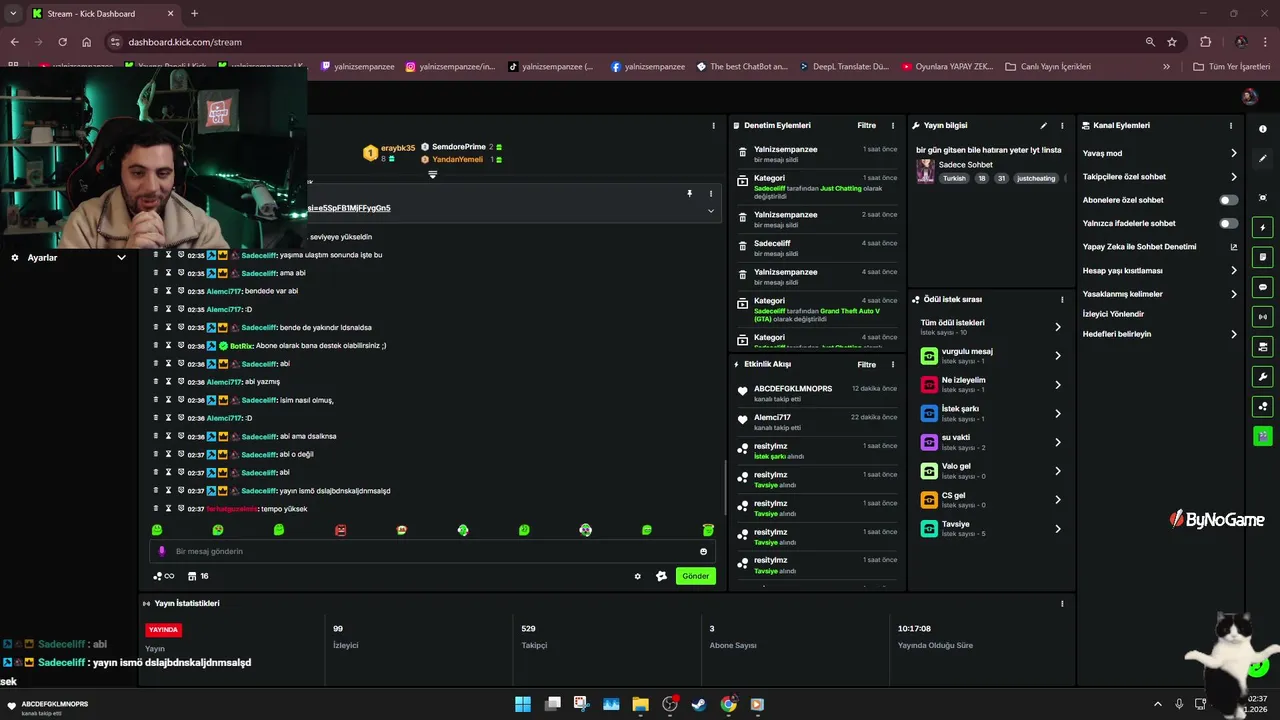This screenshot has width=1280, height=720.
Task: Open Tavsiye reward requests row
Action: pyautogui.click(x=991, y=528)
